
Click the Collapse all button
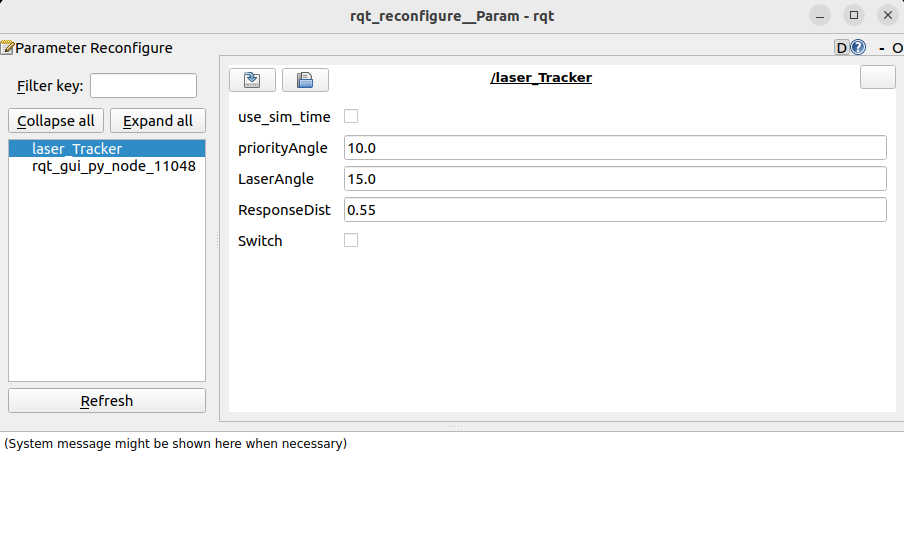(x=56, y=121)
